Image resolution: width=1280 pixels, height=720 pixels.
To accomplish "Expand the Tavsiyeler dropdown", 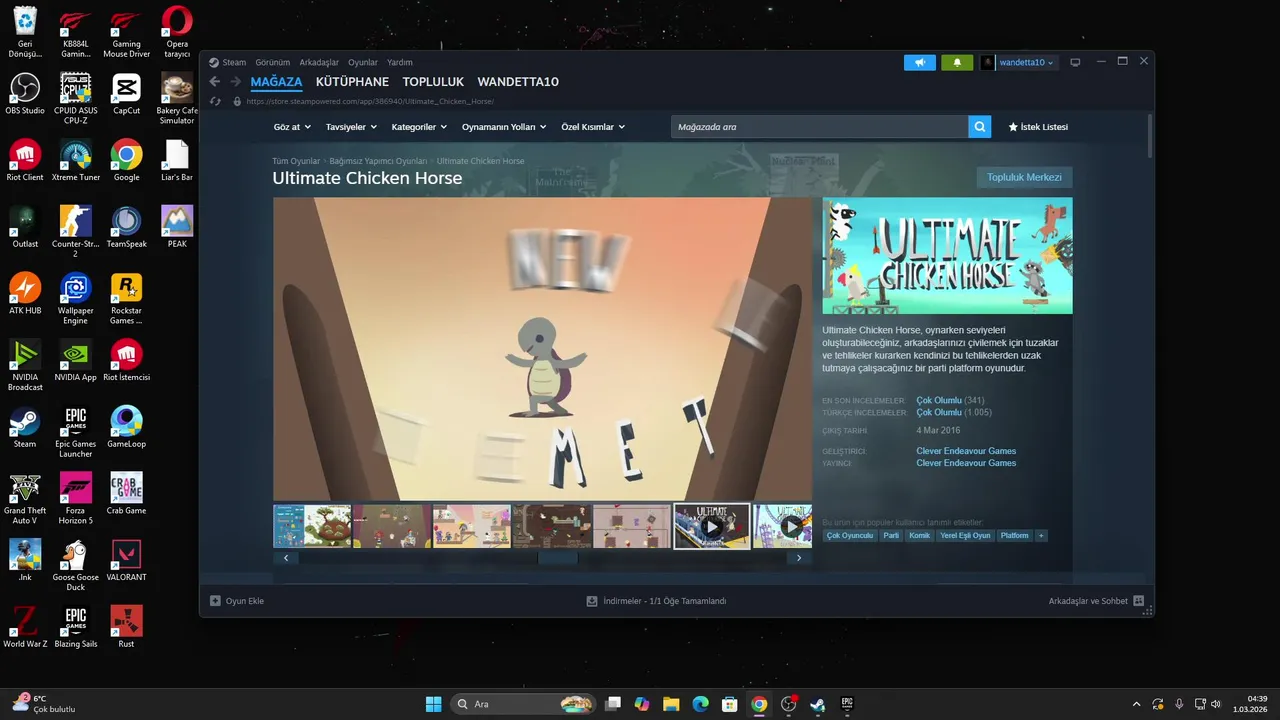I will (x=351, y=127).
